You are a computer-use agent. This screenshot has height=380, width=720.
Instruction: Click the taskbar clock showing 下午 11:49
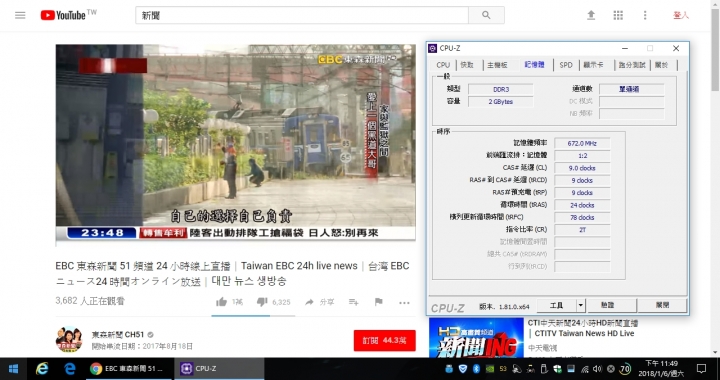point(661,369)
